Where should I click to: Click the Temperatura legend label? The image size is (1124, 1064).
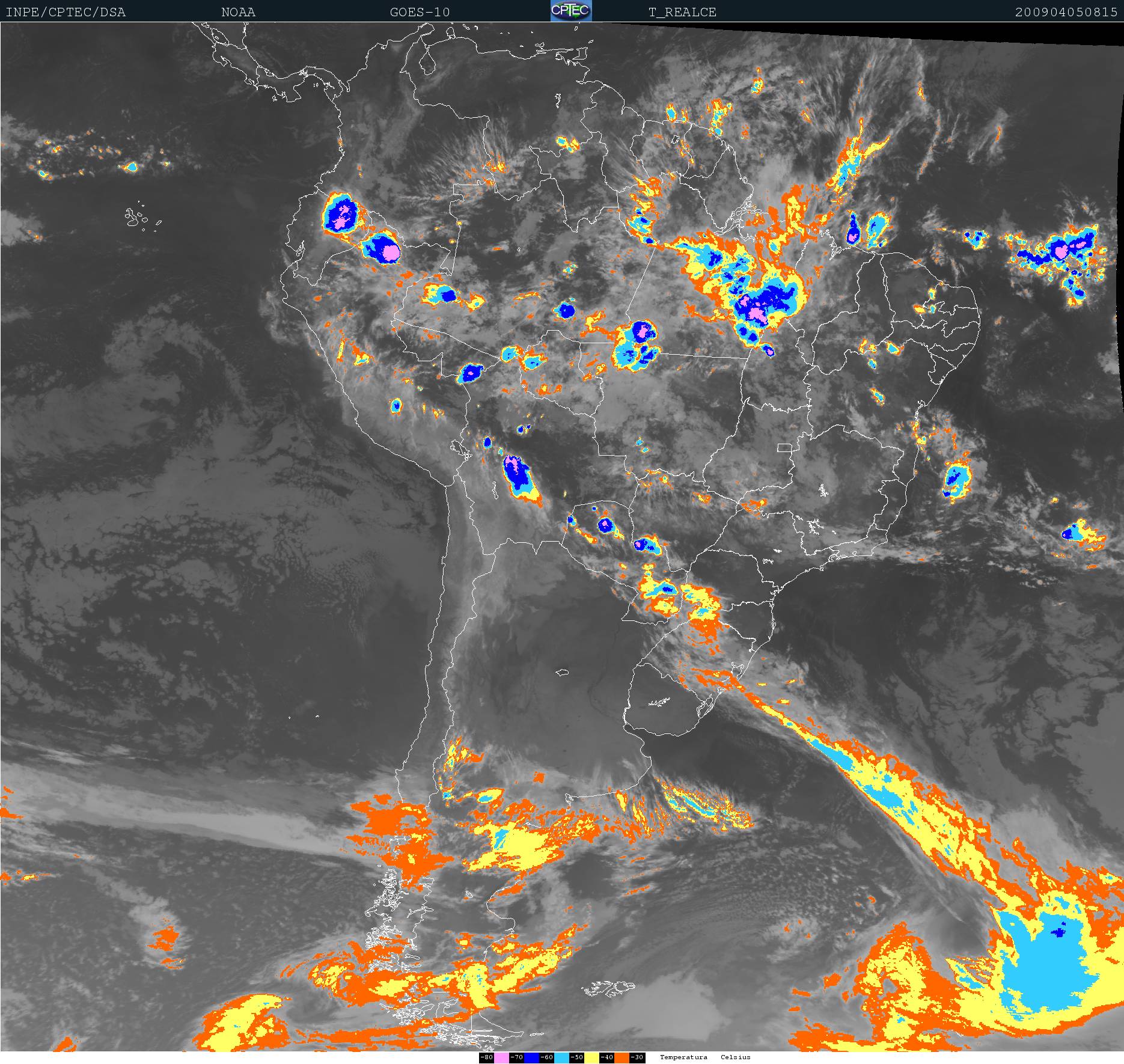click(x=683, y=1057)
